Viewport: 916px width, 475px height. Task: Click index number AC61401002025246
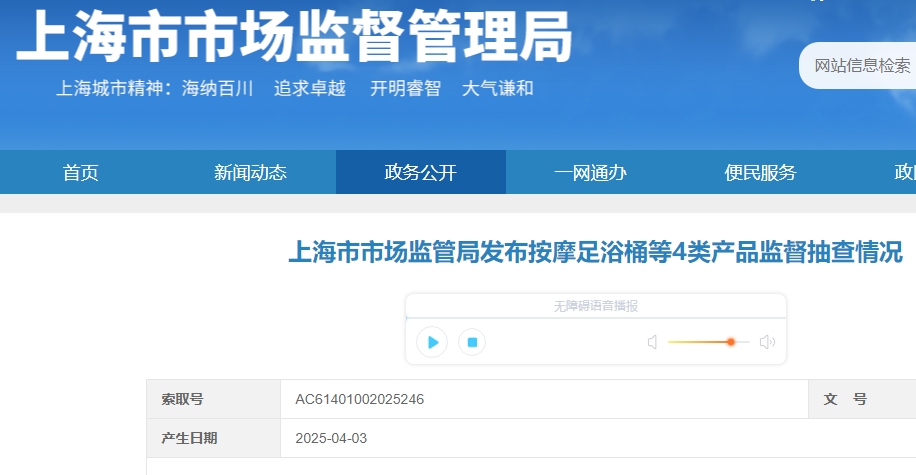coord(360,399)
